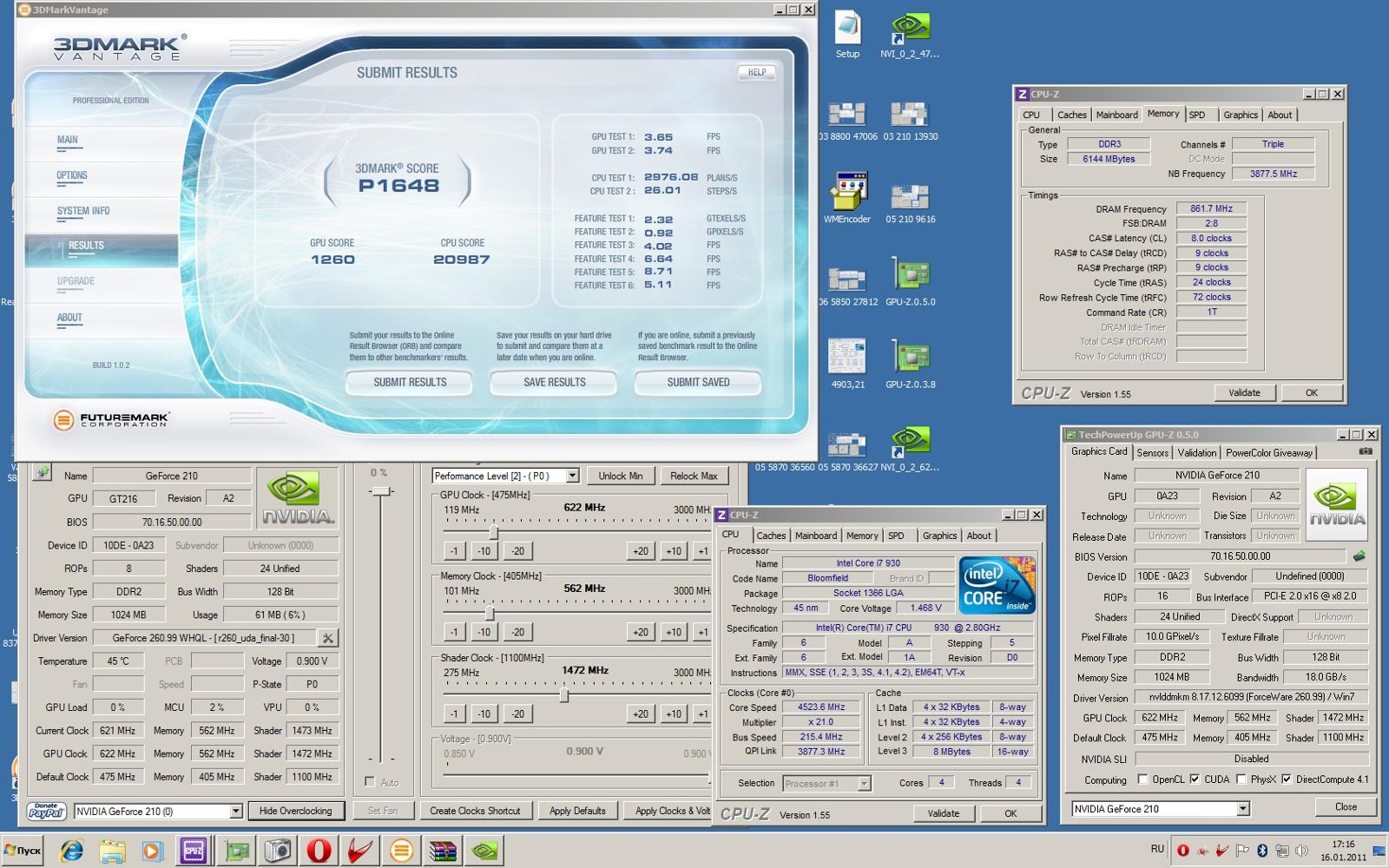Open the WinRAR taskbar button

(443, 851)
